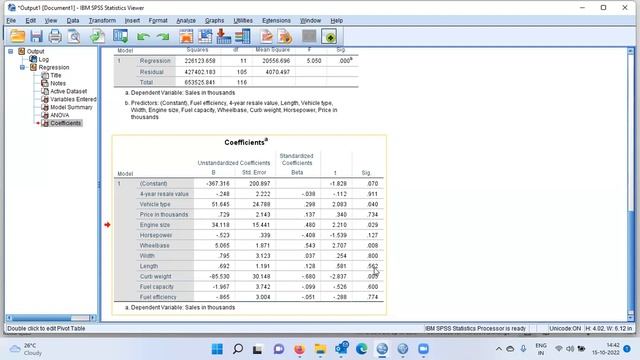Click the Go to Variable icon

click(224, 36)
